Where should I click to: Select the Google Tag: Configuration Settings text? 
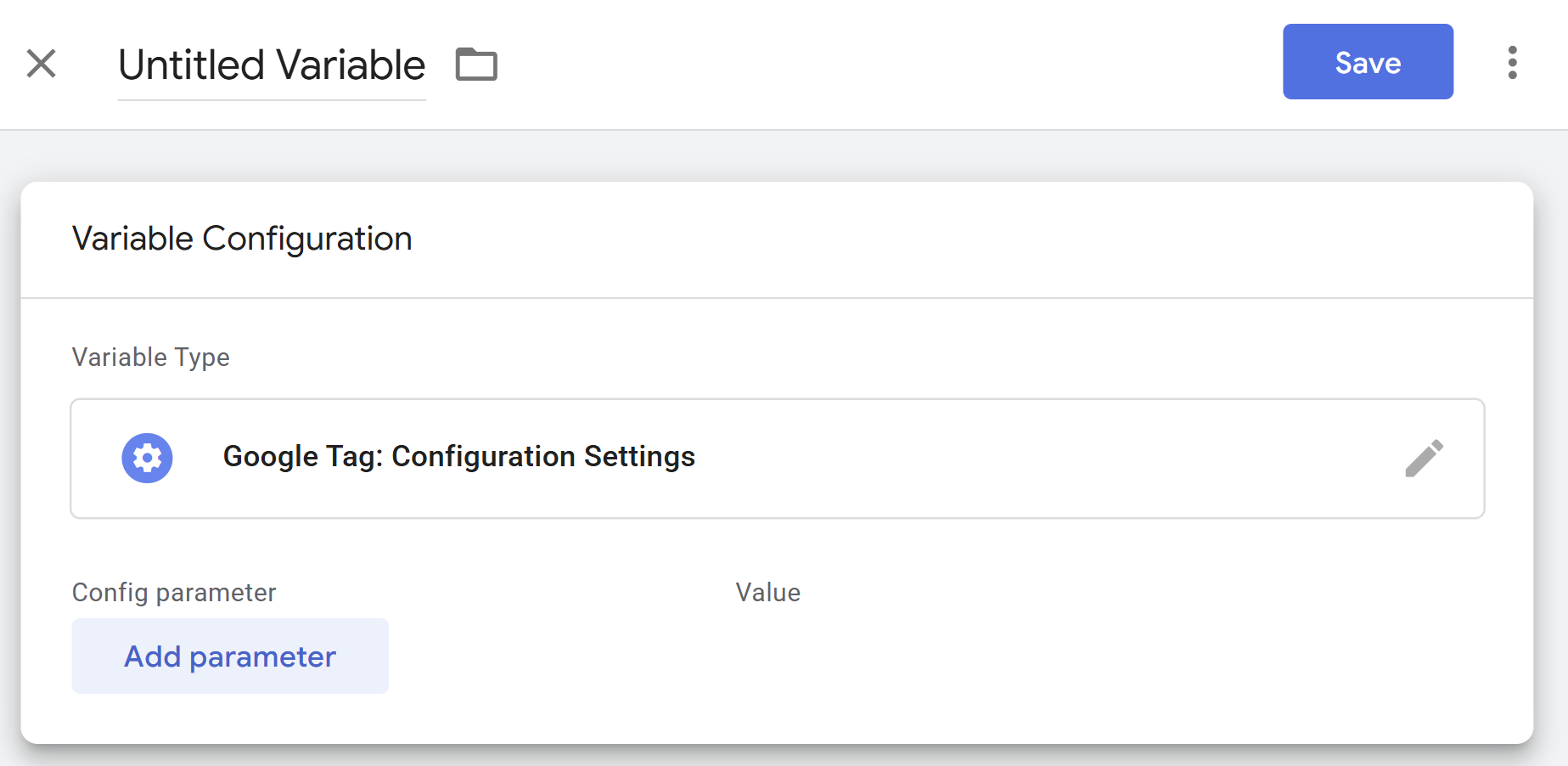(x=458, y=457)
